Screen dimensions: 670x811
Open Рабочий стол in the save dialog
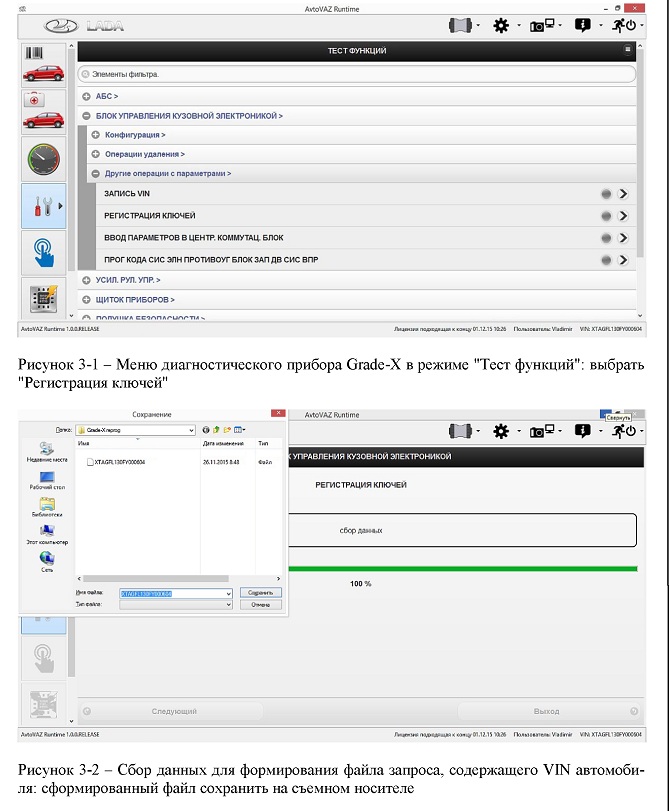click(x=47, y=480)
